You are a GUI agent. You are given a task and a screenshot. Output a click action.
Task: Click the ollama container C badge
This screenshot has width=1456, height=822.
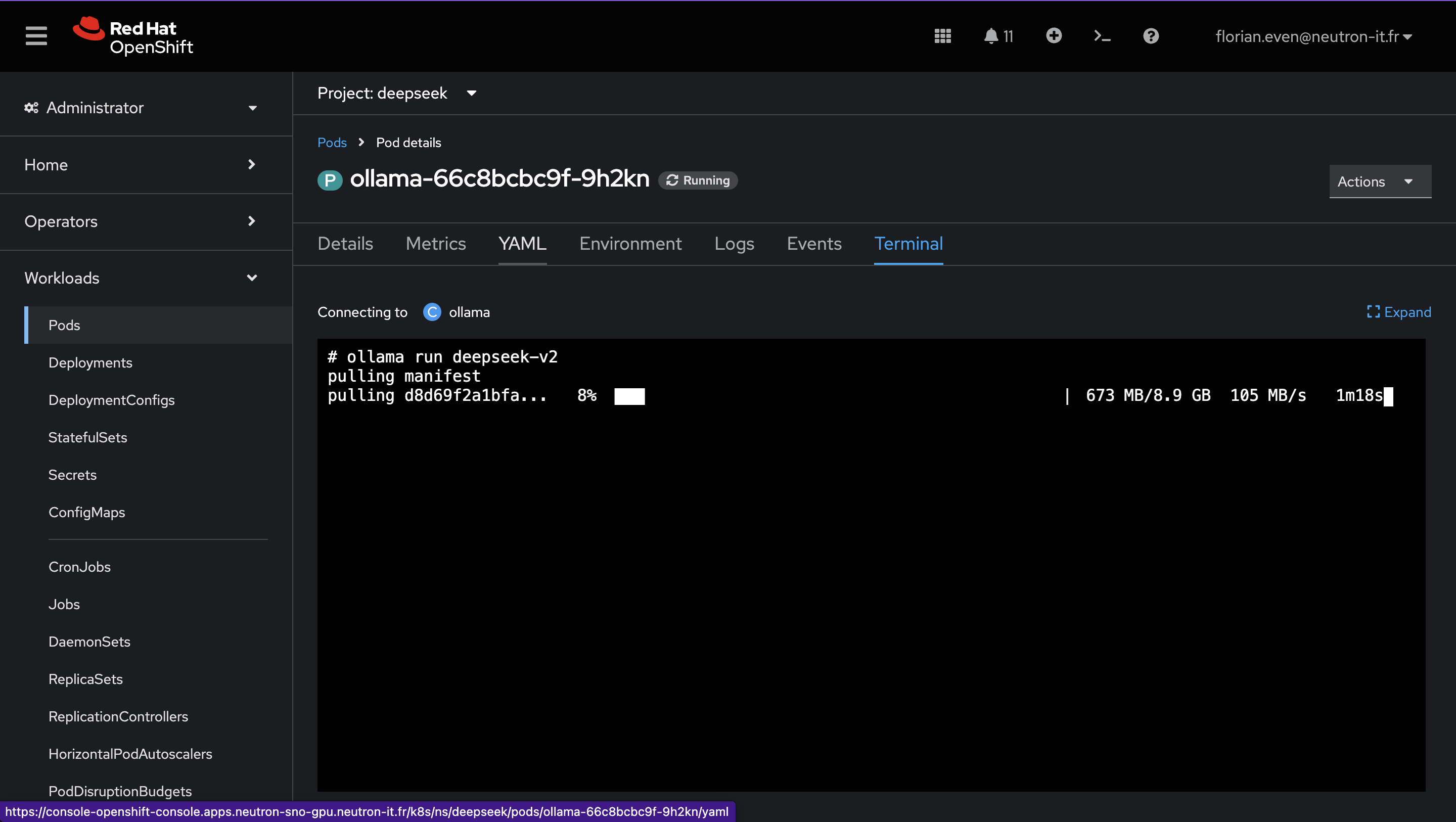[x=432, y=312]
